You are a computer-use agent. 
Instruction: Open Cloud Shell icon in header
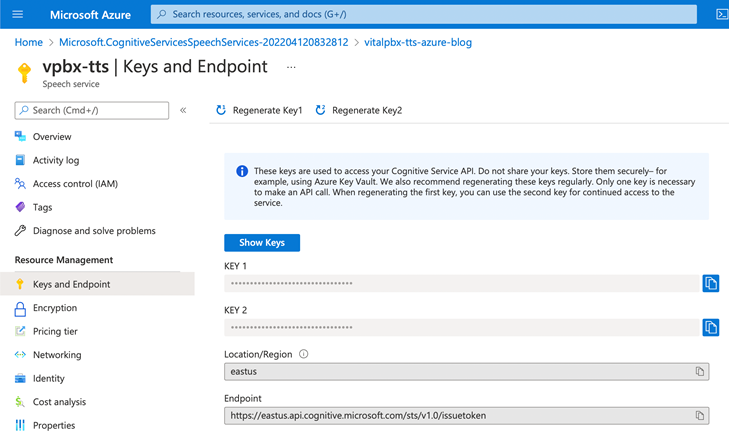[x=722, y=14]
